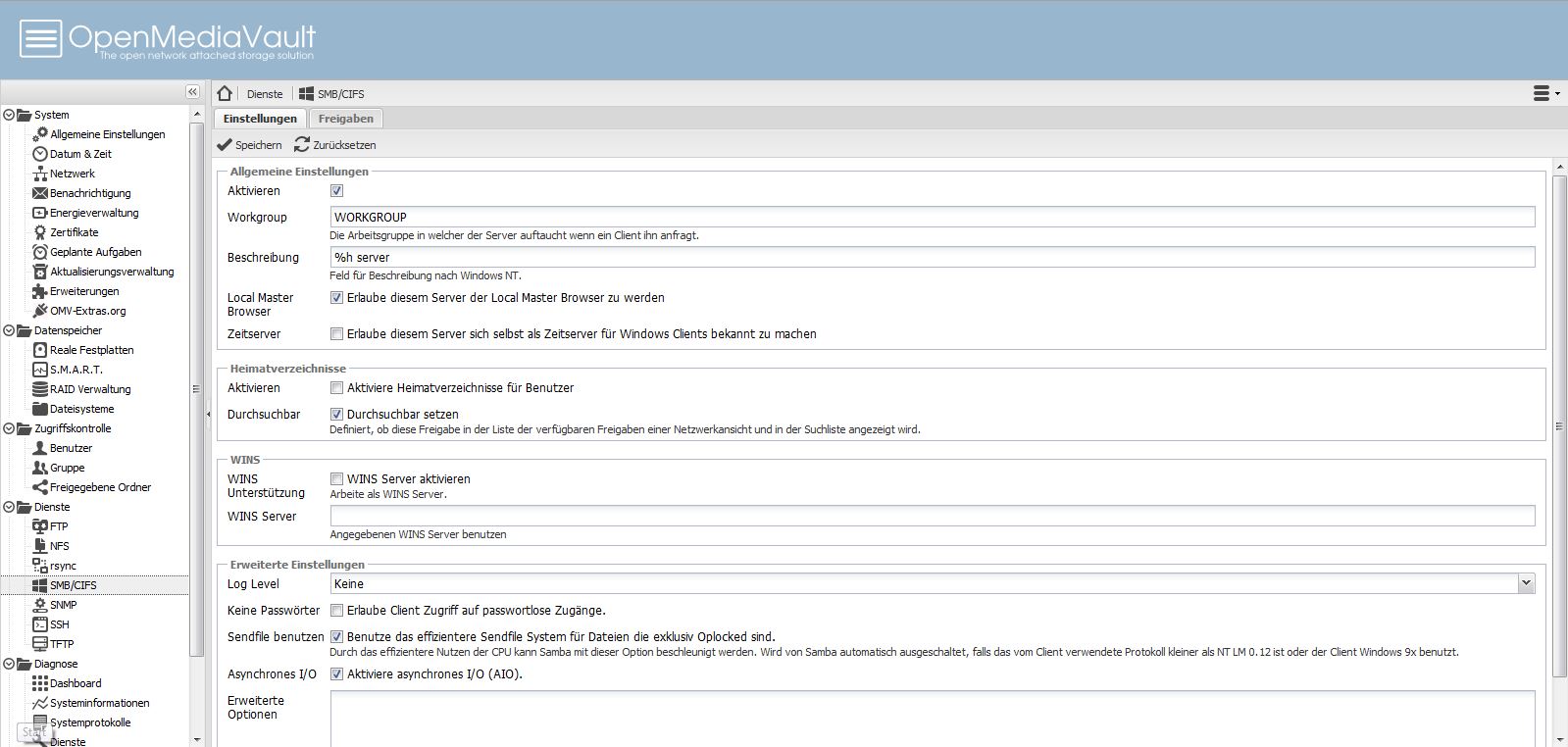The height and width of the screenshot is (747, 1568).
Task: Open the top-right hamburger menu dropdown
Action: (x=1546, y=93)
